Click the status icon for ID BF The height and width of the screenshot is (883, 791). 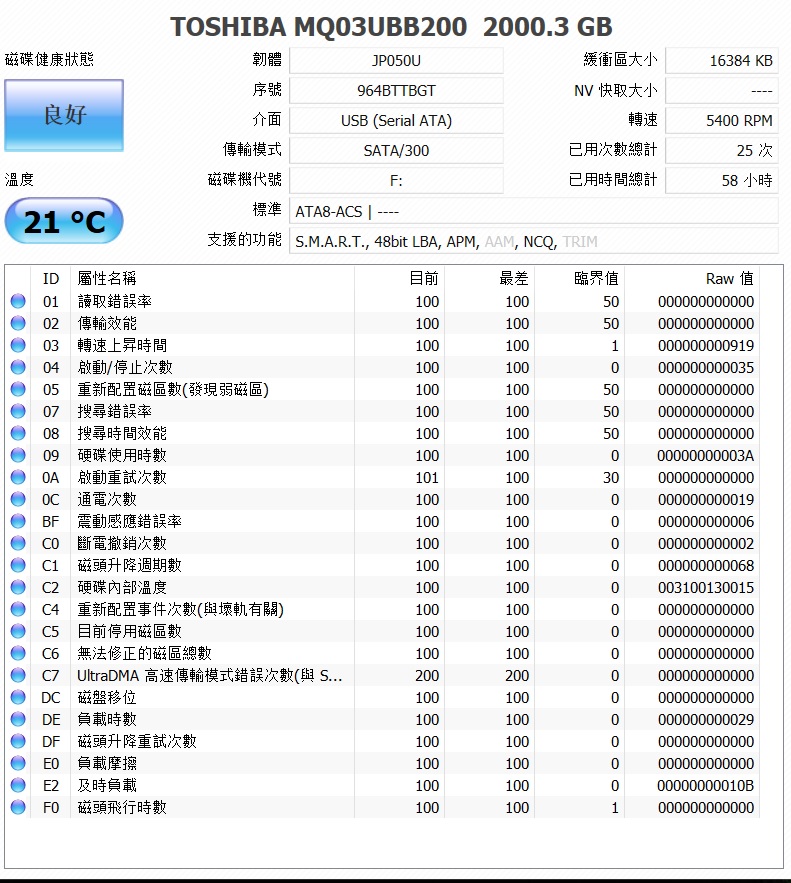pyautogui.click(x=18, y=521)
